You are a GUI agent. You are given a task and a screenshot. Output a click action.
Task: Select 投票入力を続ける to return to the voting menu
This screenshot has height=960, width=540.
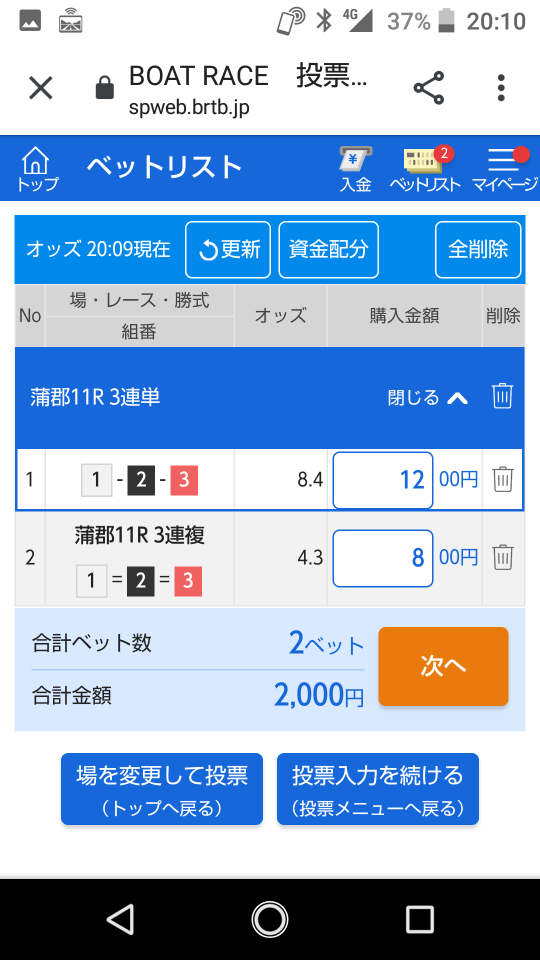378,789
